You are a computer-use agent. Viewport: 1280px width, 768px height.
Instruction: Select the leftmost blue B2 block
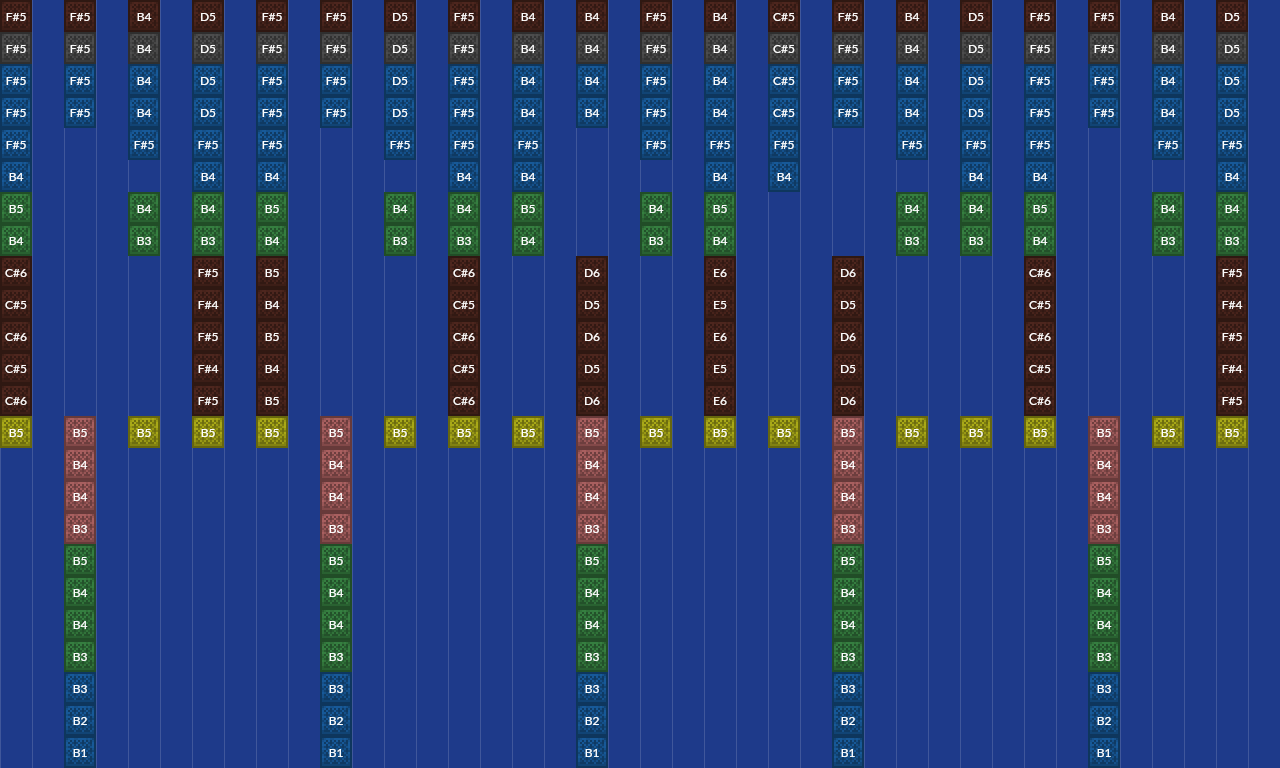80,721
